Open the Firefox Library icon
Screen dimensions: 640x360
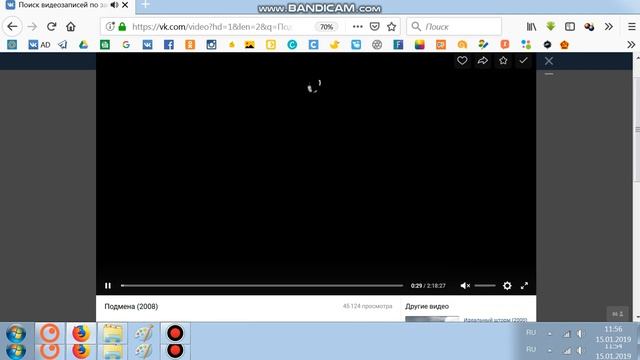click(531, 27)
